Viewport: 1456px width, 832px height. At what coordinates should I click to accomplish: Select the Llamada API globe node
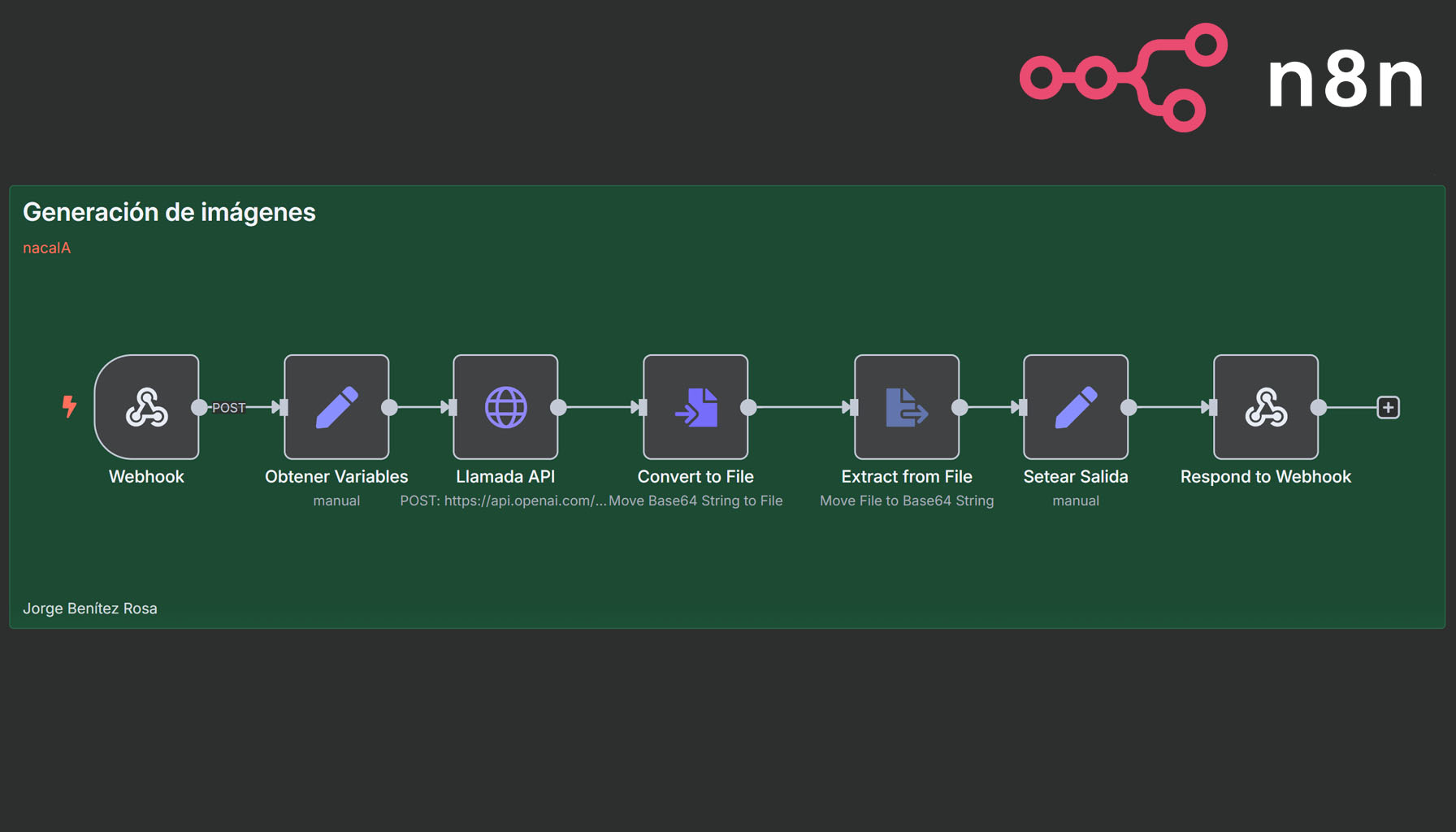click(505, 407)
